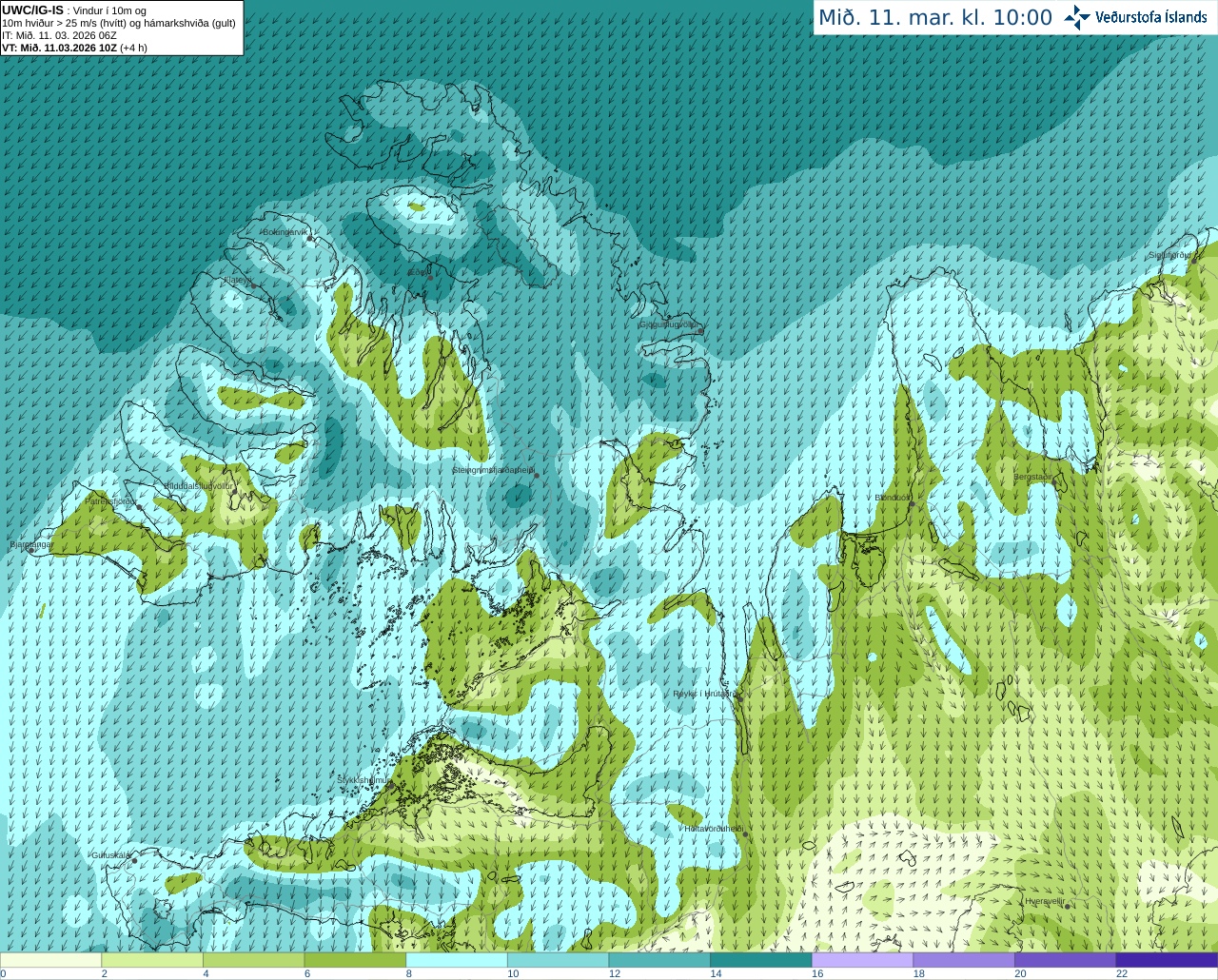Select the Holtavörðuheiði station marker
The height and width of the screenshot is (980, 1218).
click(x=745, y=834)
